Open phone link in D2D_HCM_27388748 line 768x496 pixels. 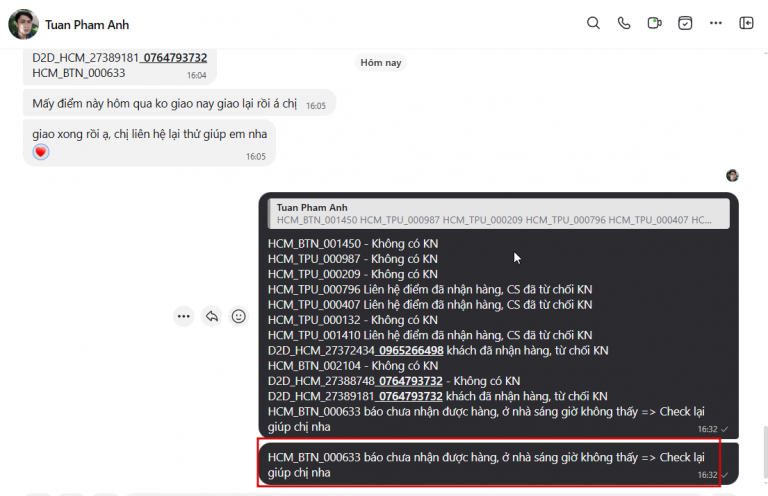pyautogui.click(x=410, y=381)
